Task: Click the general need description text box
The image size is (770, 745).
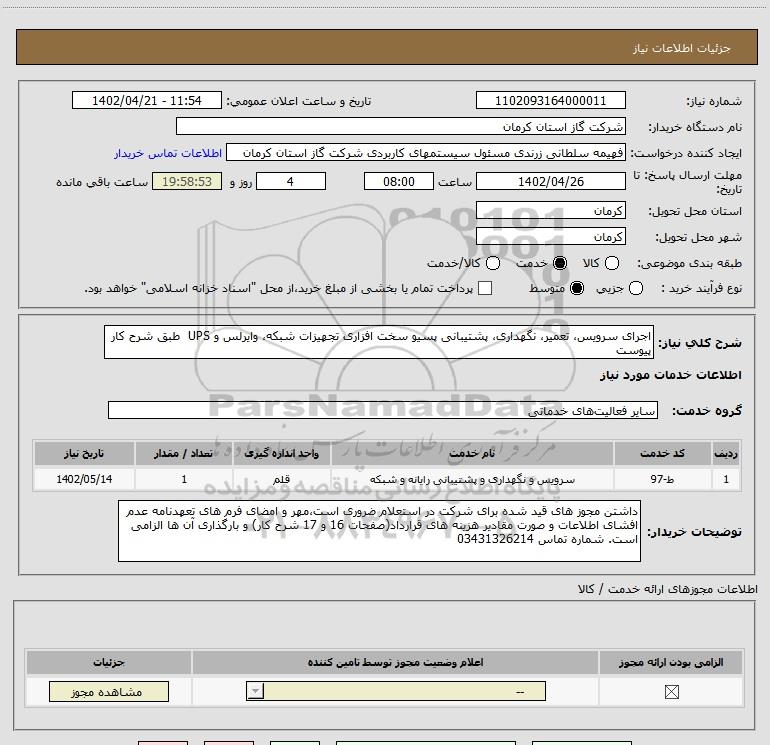Action: (379, 342)
